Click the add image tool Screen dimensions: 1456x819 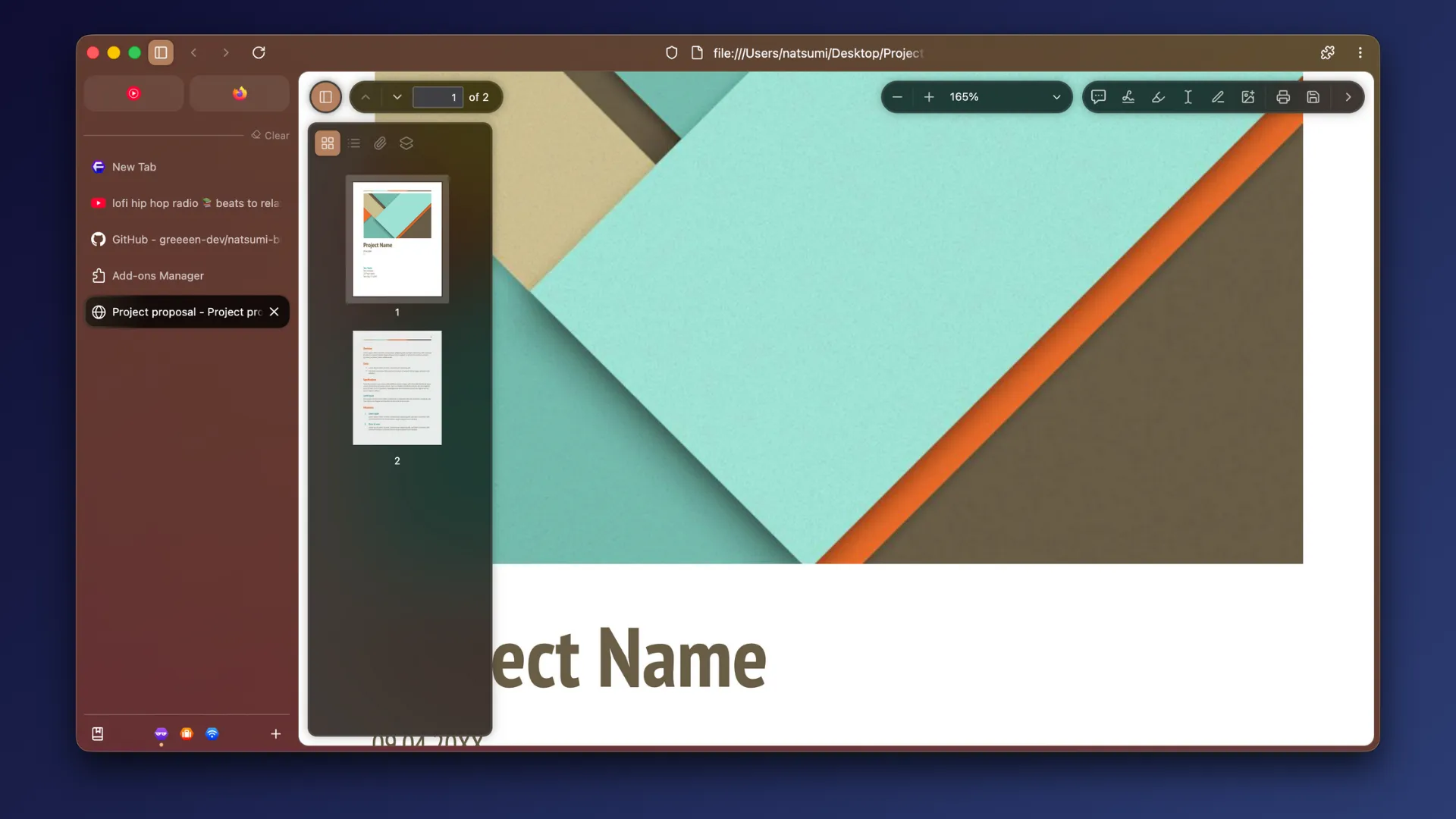coord(1247,97)
